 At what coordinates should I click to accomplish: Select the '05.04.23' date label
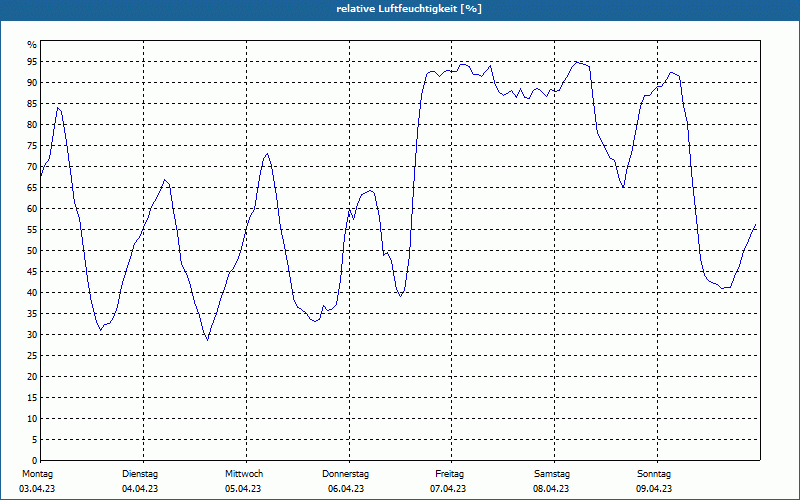tap(243, 489)
